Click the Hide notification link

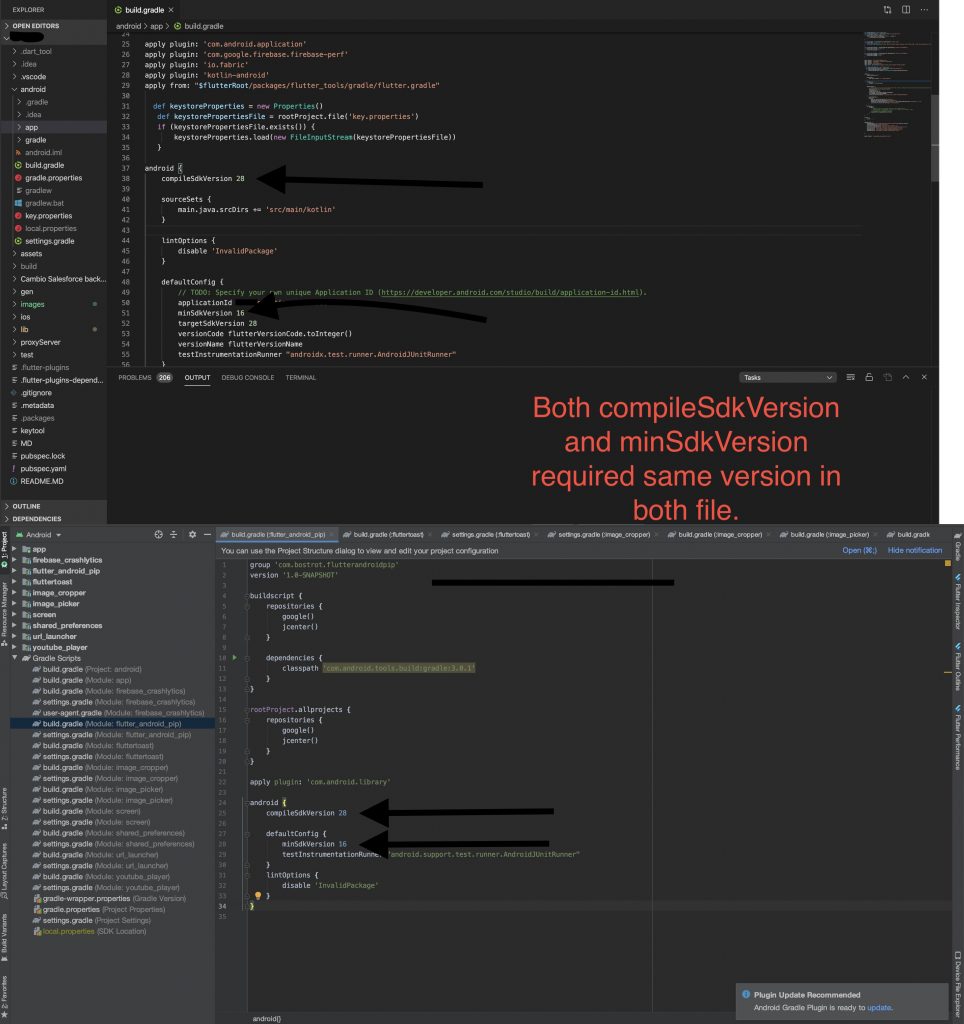[x=914, y=550]
